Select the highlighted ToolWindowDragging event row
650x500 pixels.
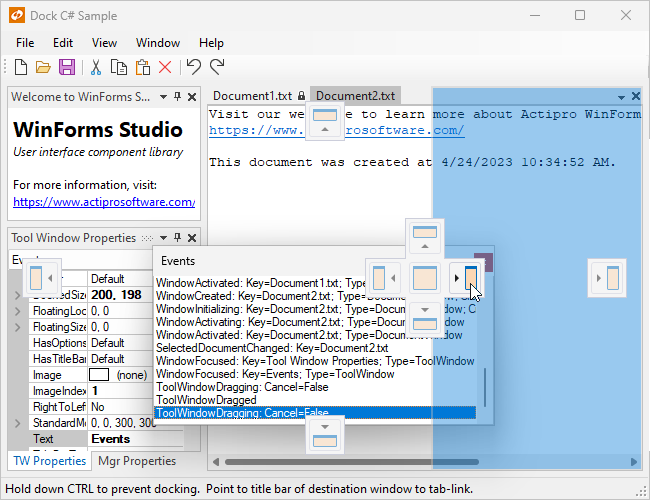(x=315, y=413)
